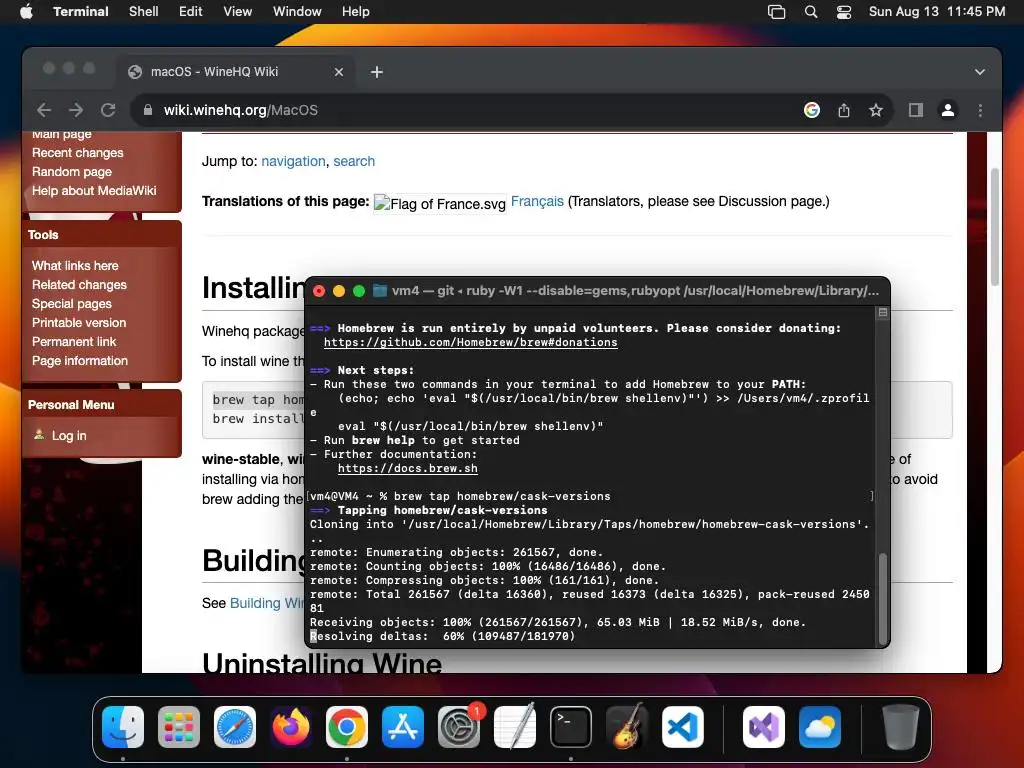Open Chrome three-dot menu

tap(980, 110)
